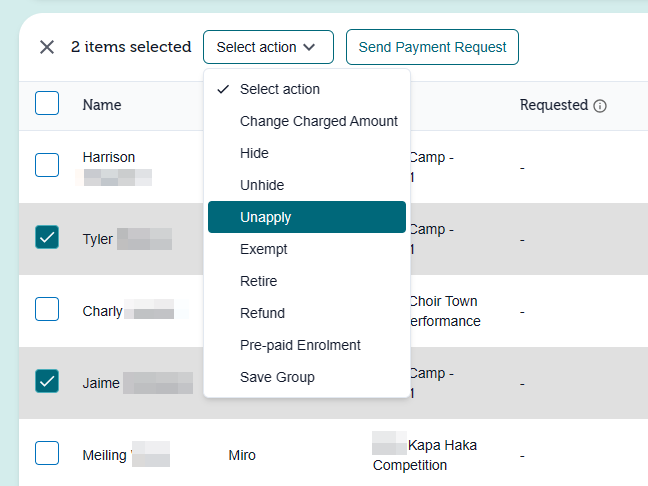Open the Select action dropdown
The image size is (648, 486).
pyautogui.click(x=268, y=47)
